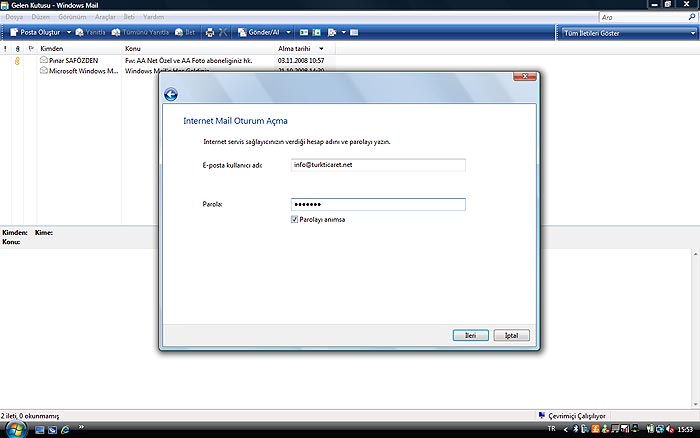
Task: Select the message from Pınar SAFÖZDEN
Action: pos(167,60)
